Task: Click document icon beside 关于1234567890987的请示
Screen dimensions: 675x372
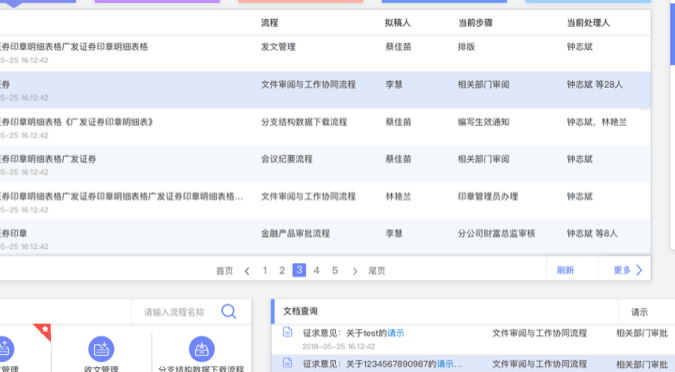Action: point(288,363)
